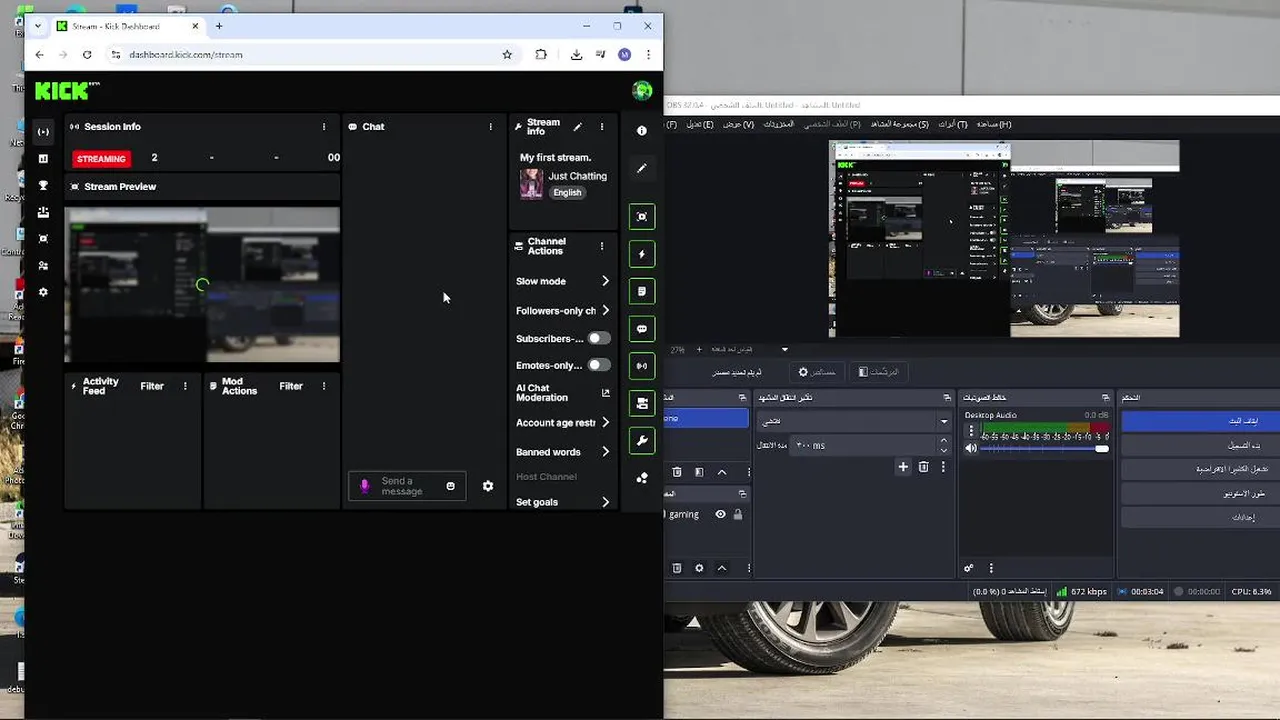Open the OBS (H) help menu

(994, 124)
